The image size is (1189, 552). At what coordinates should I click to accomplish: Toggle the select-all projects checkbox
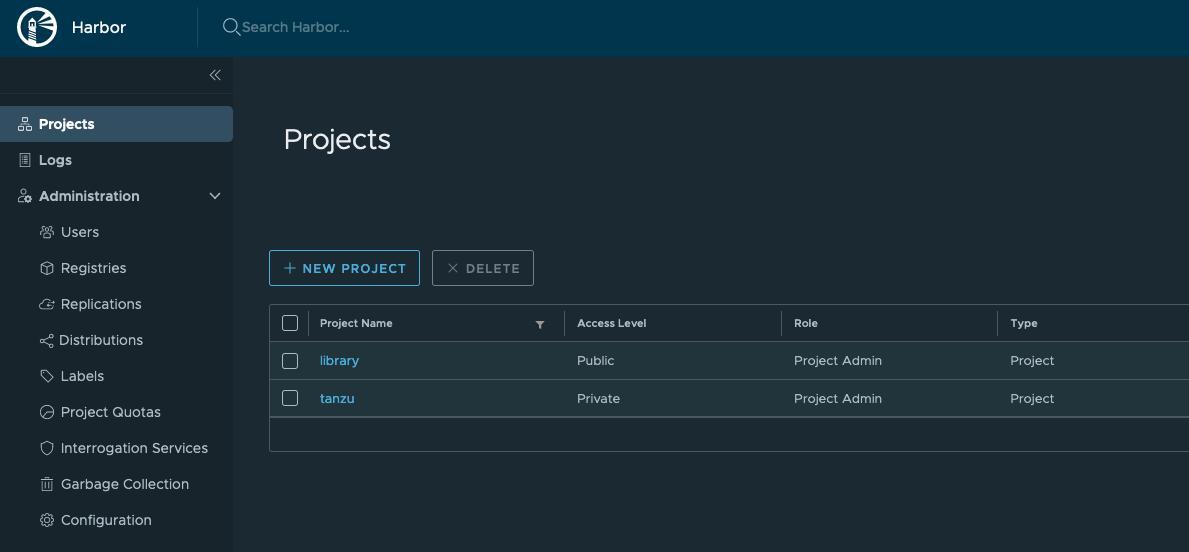290,323
